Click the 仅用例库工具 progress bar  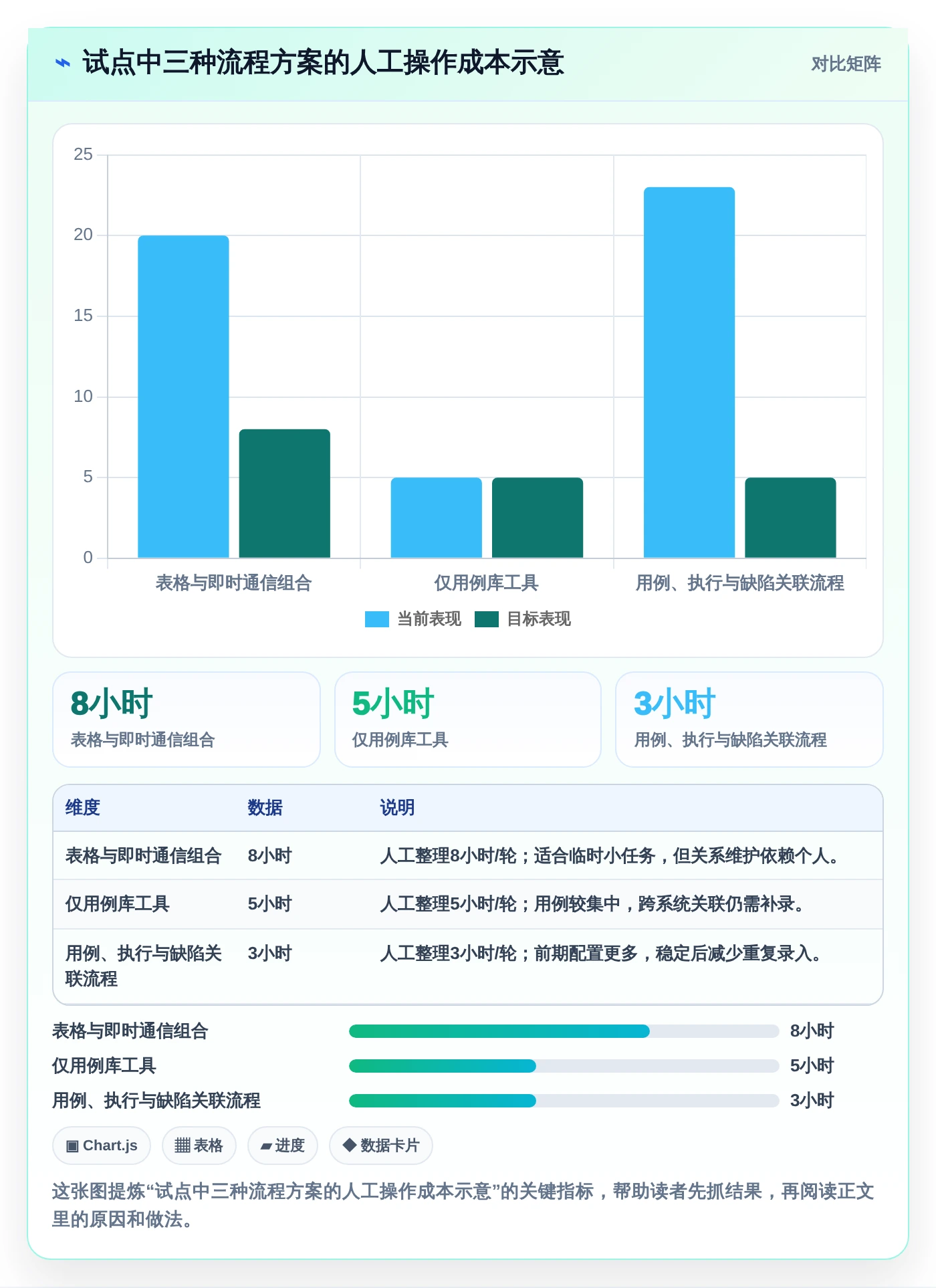(x=564, y=1066)
